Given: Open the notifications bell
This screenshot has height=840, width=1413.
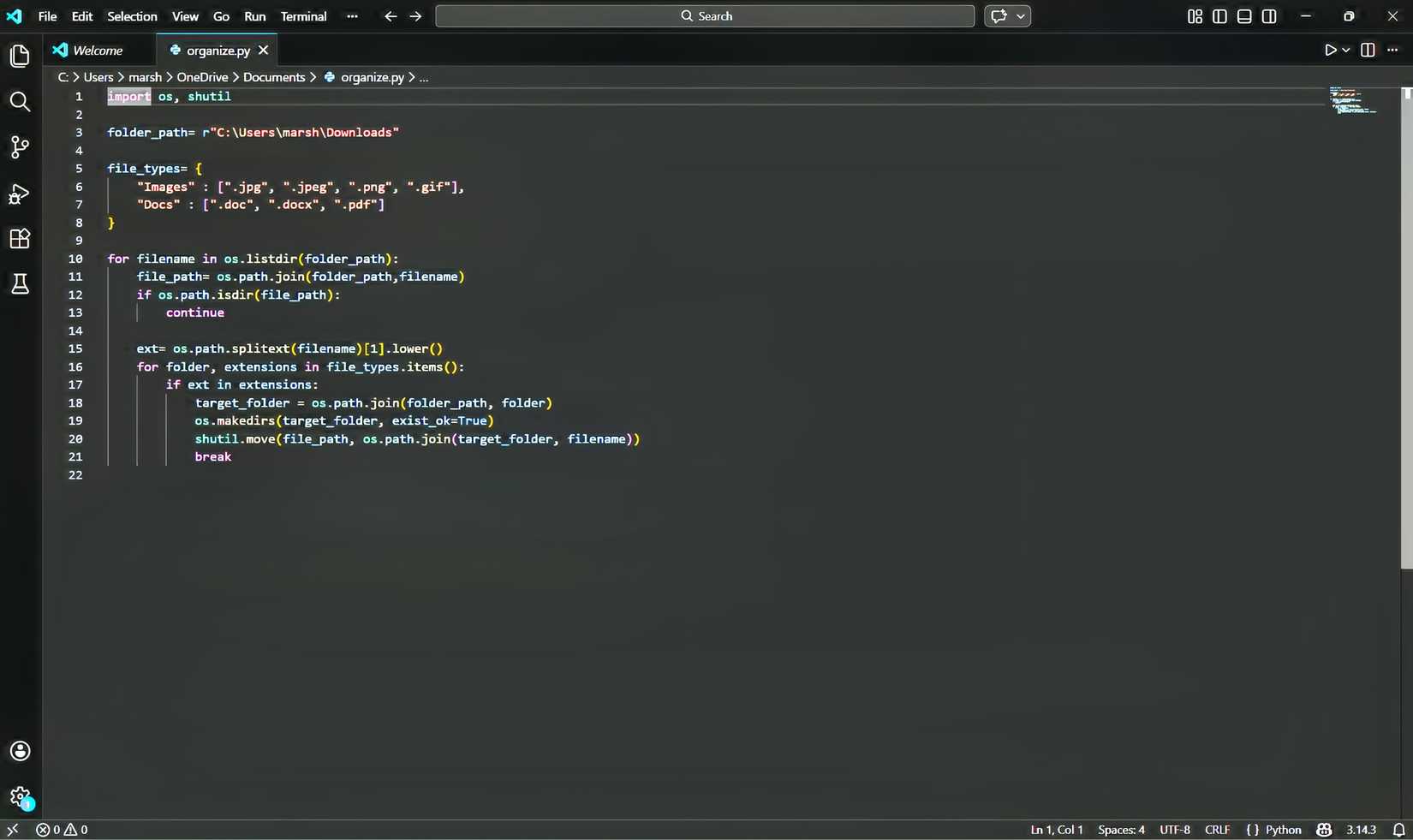Looking at the screenshot, I should tap(1398, 830).
